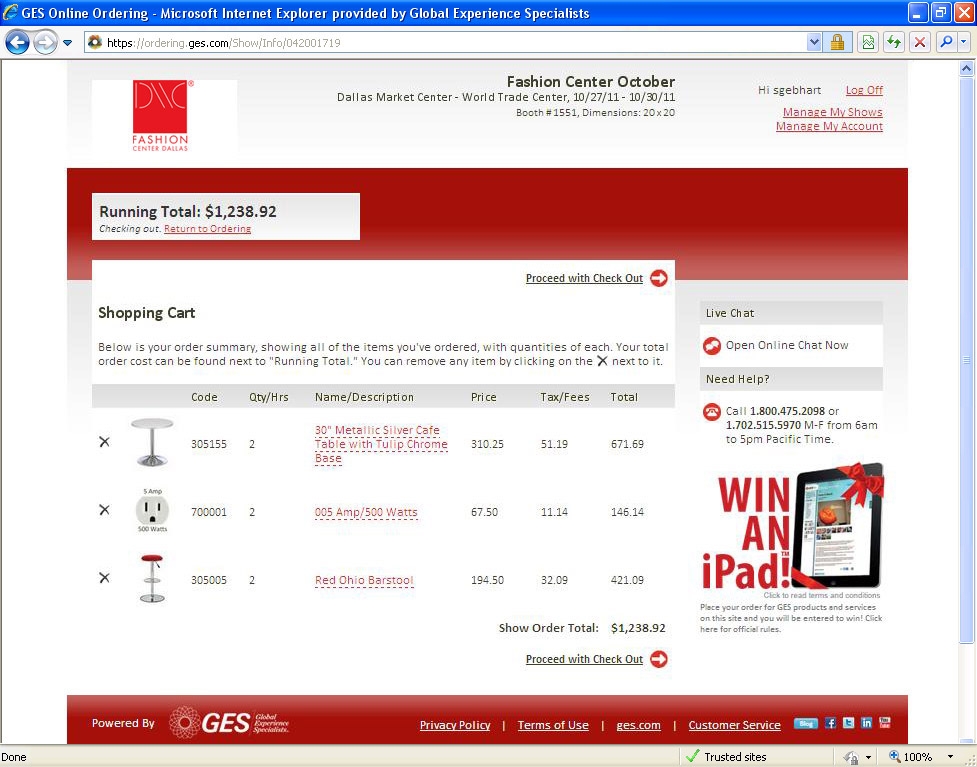Click the LinkedIn icon in footer

(866, 723)
